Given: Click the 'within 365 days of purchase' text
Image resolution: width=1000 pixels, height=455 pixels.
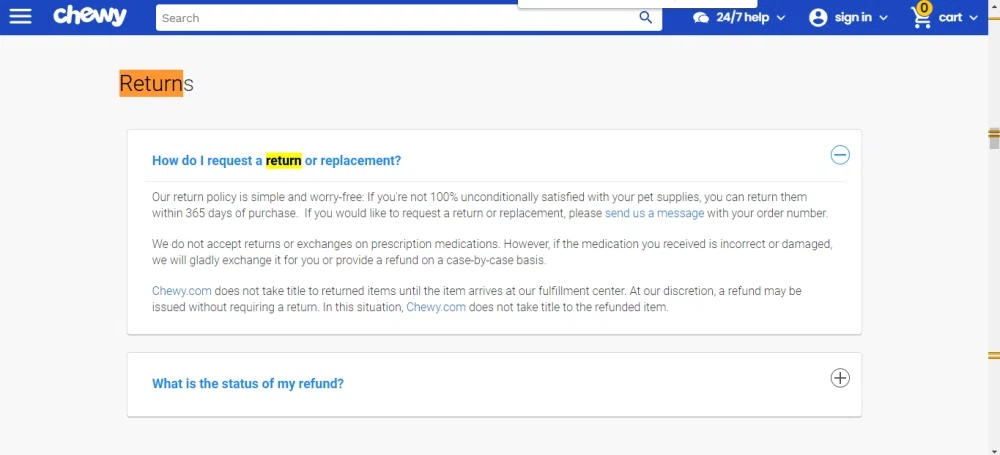Looking at the screenshot, I should click(224, 213).
